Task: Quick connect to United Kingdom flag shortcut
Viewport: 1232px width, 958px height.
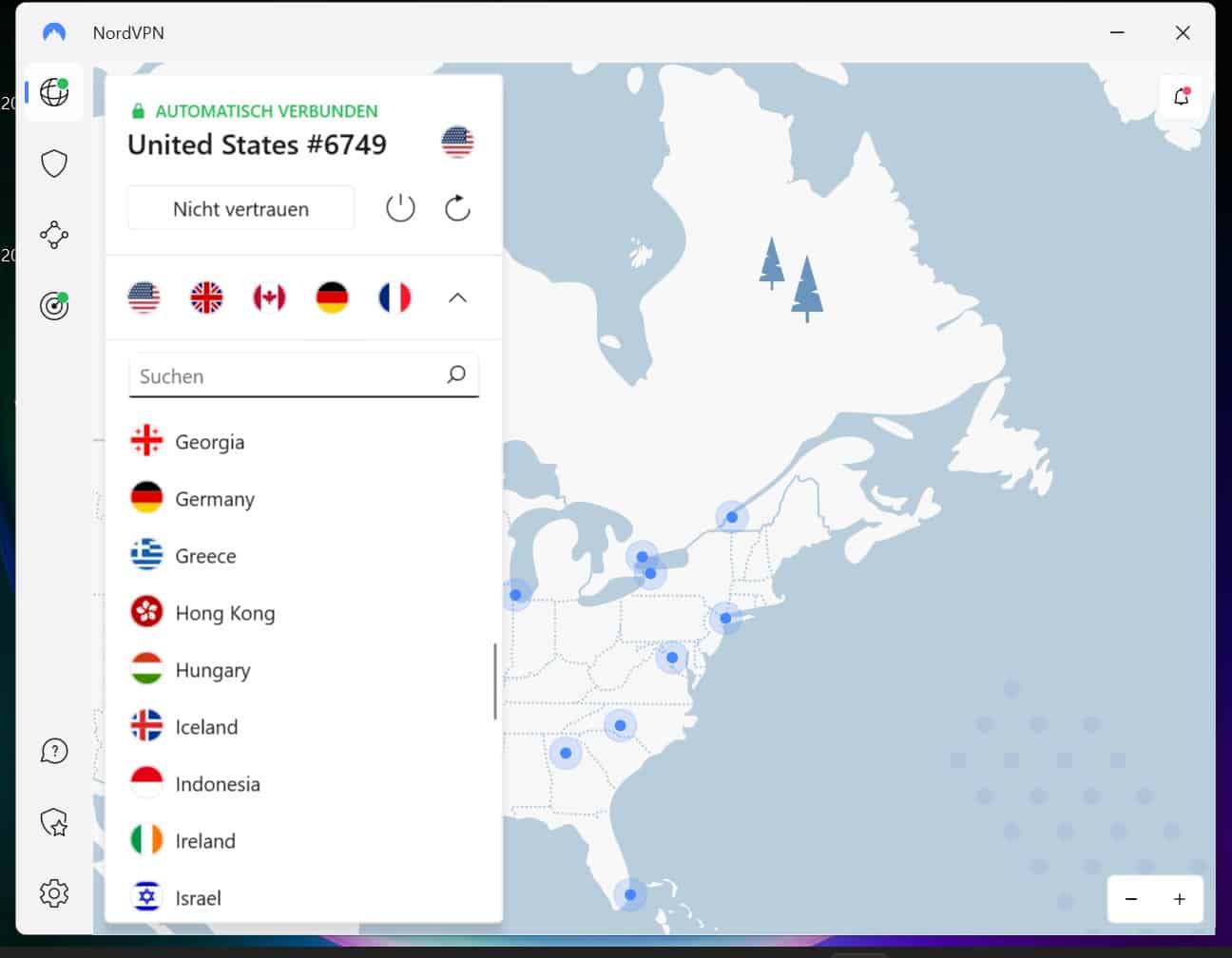Action: click(x=206, y=297)
